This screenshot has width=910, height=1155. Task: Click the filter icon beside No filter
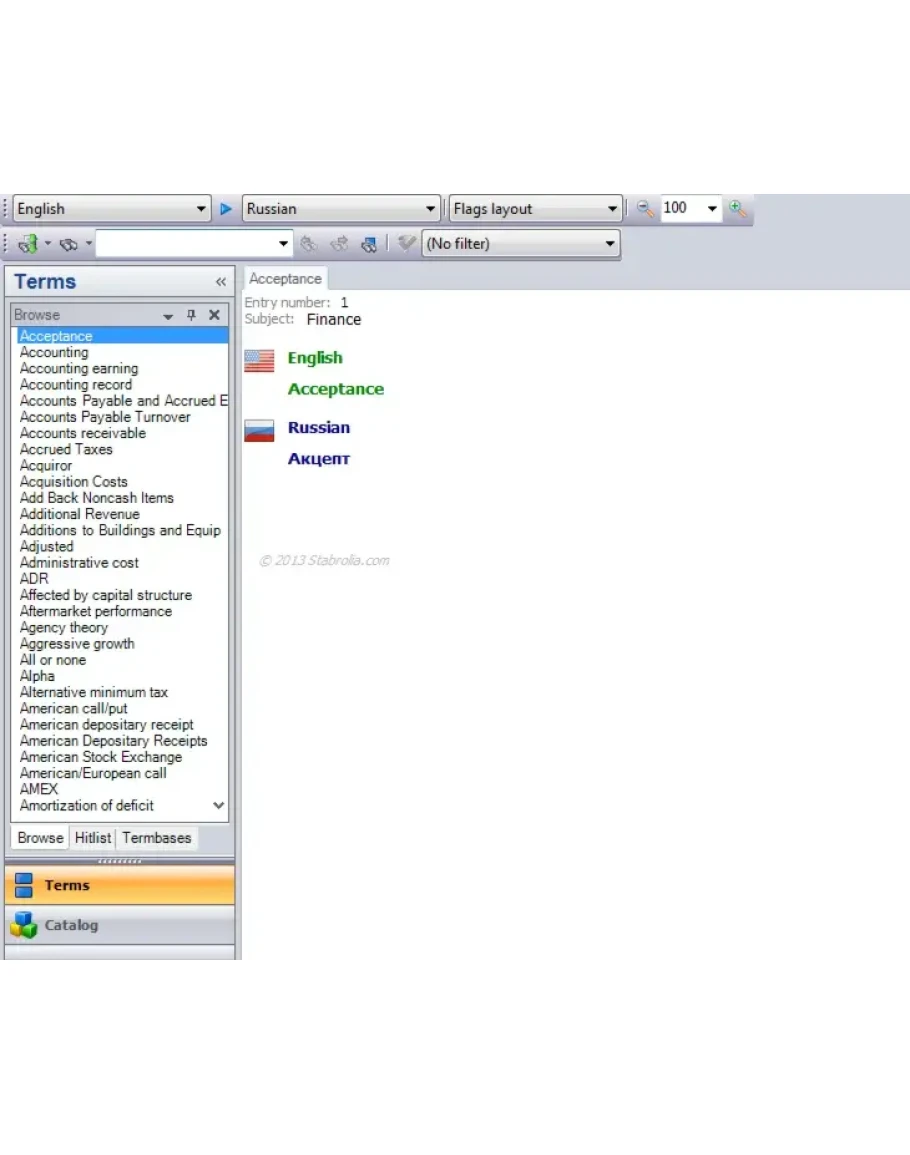406,243
